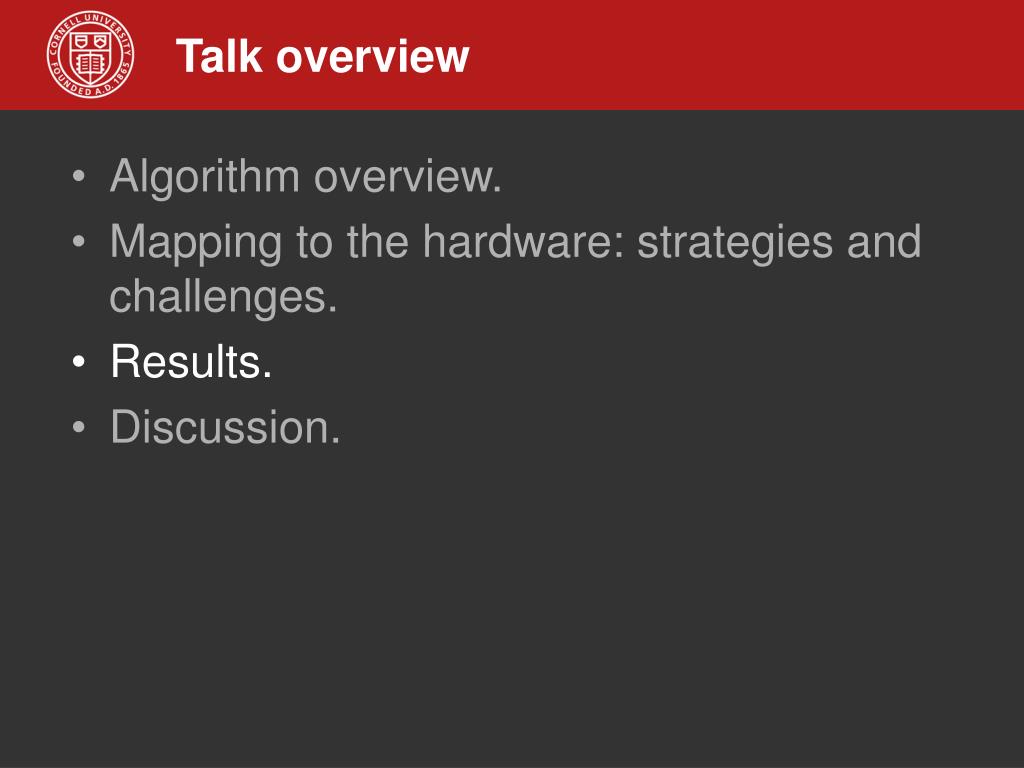The image size is (1024, 768).
Task: Select the highlighted 'Results.' bullet item
Action: click(191, 361)
